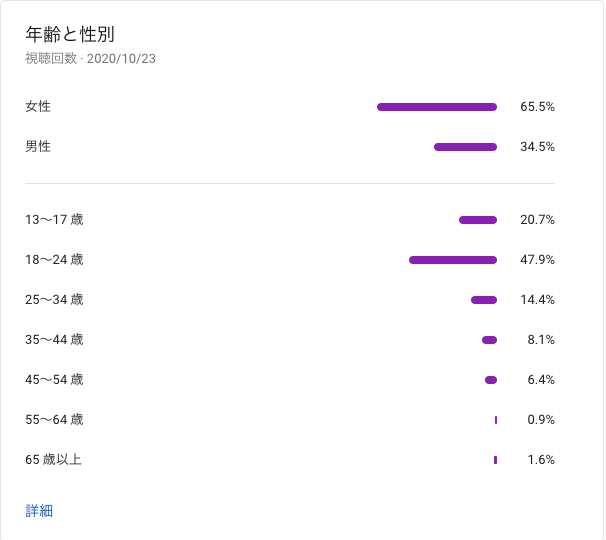
Task: Click the 1.6% percentage value
Action: [x=541, y=459]
